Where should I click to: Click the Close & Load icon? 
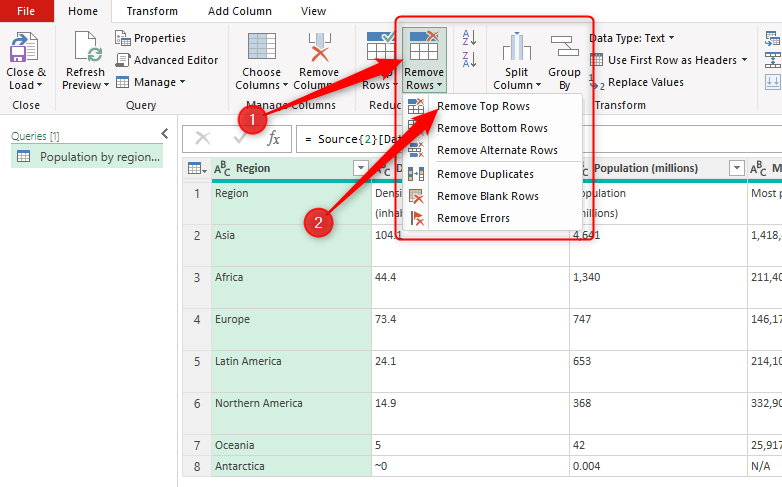tap(24, 47)
